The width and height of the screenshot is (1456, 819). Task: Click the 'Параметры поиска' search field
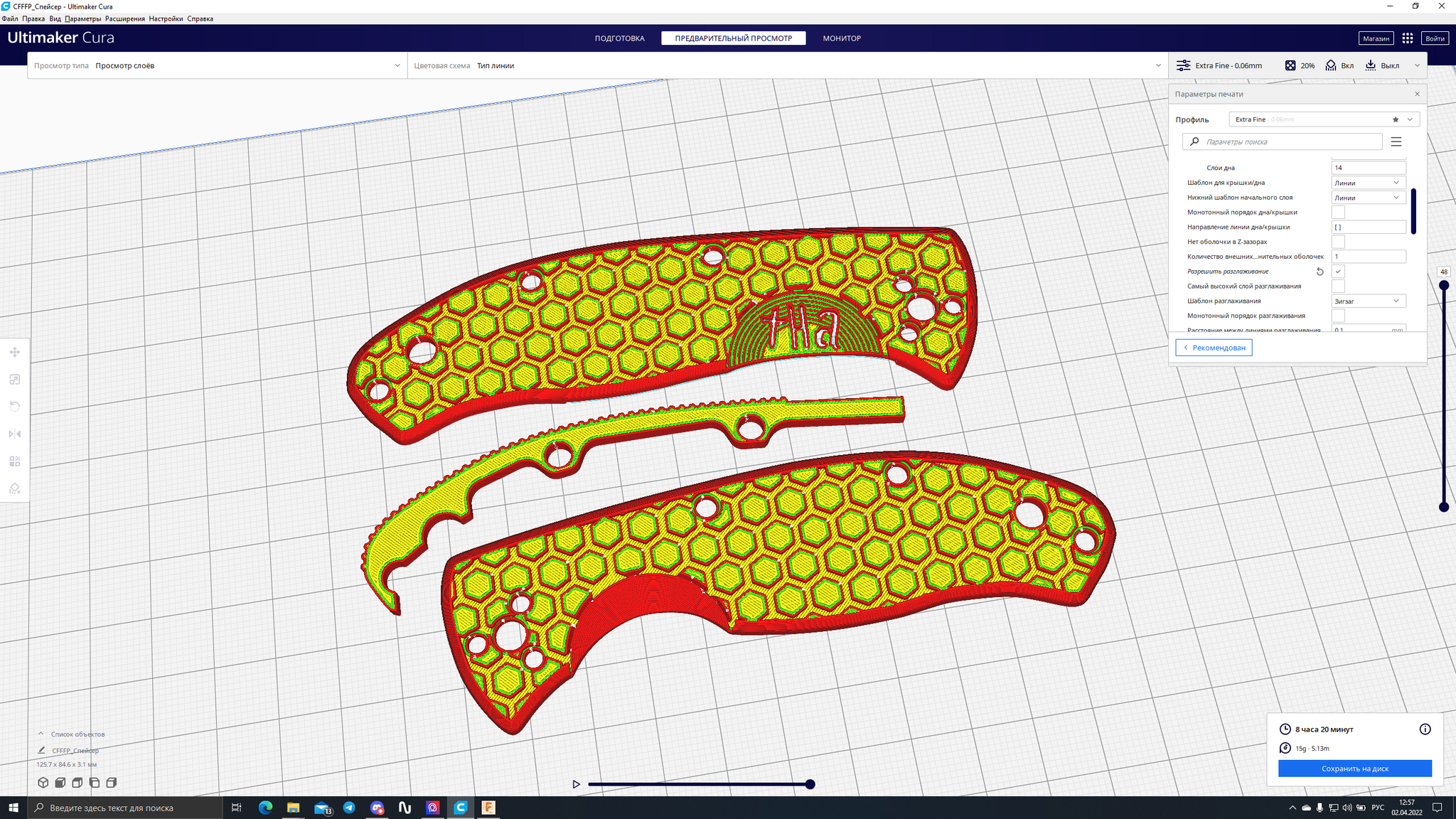[1283, 141]
